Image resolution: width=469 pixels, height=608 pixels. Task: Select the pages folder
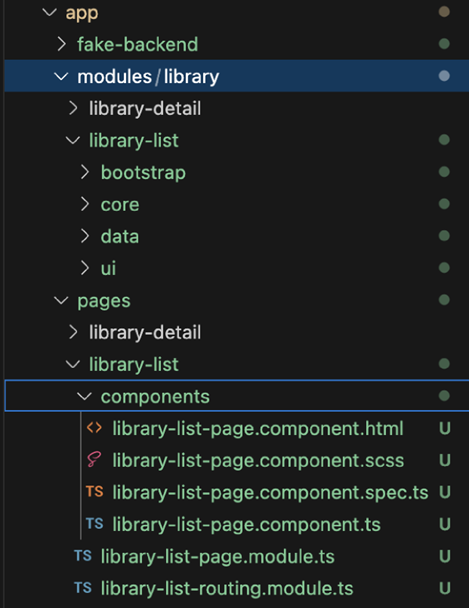[104, 302]
